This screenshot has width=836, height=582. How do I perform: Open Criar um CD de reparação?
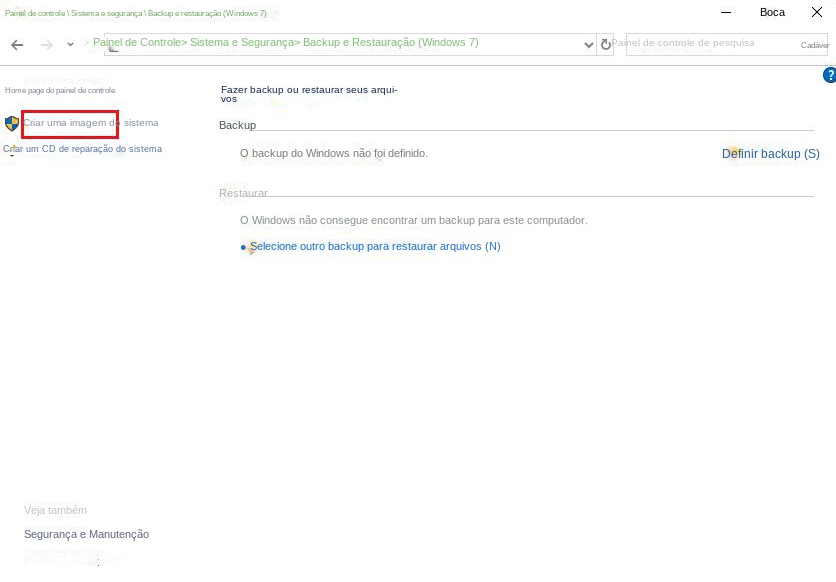pyautogui.click(x=83, y=149)
